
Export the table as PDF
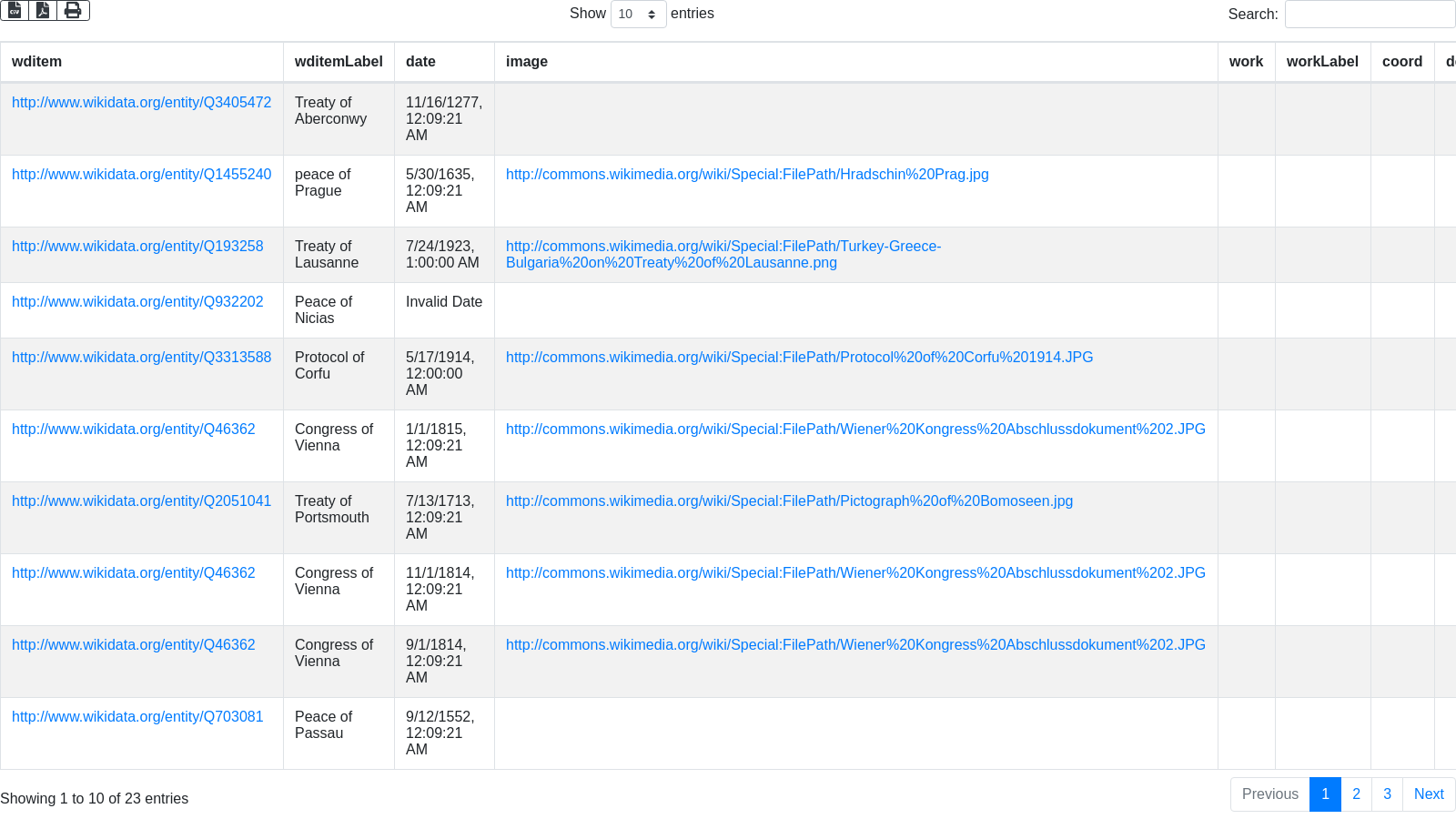pyautogui.click(x=43, y=10)
